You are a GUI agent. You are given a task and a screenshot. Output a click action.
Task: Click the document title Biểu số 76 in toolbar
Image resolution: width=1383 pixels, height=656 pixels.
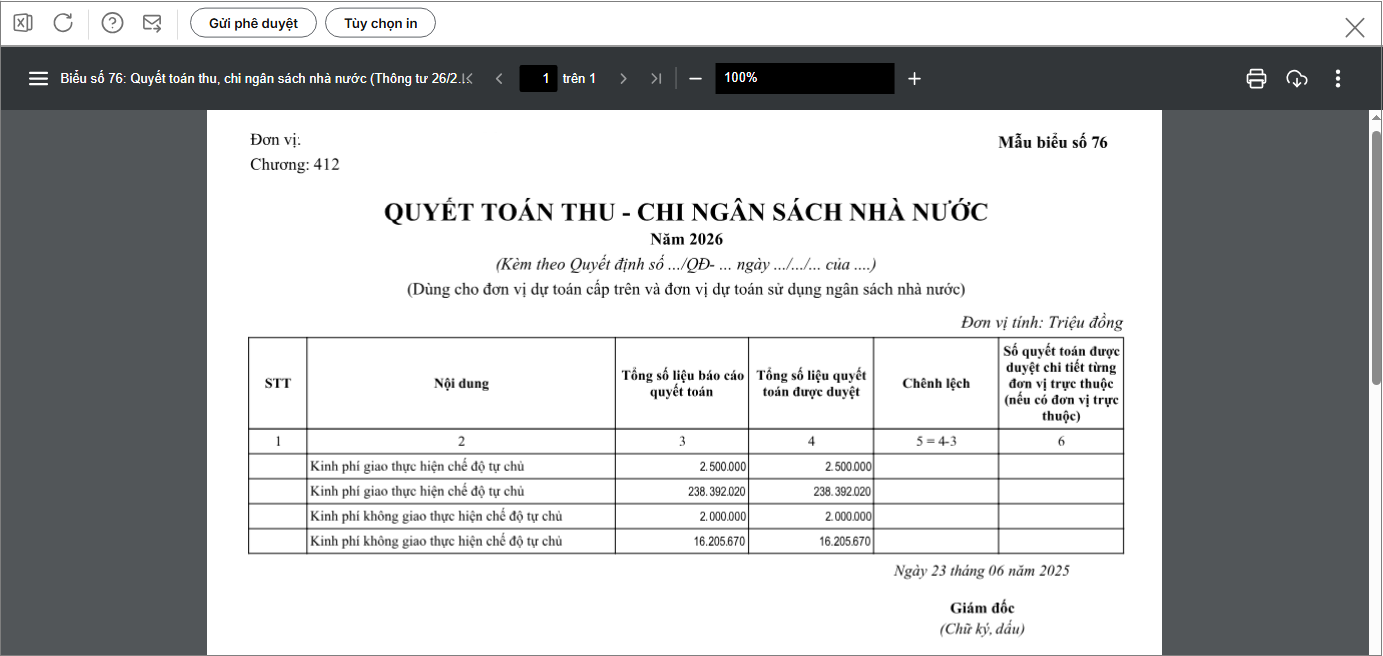pyautogui.click(x=265, y=78)
